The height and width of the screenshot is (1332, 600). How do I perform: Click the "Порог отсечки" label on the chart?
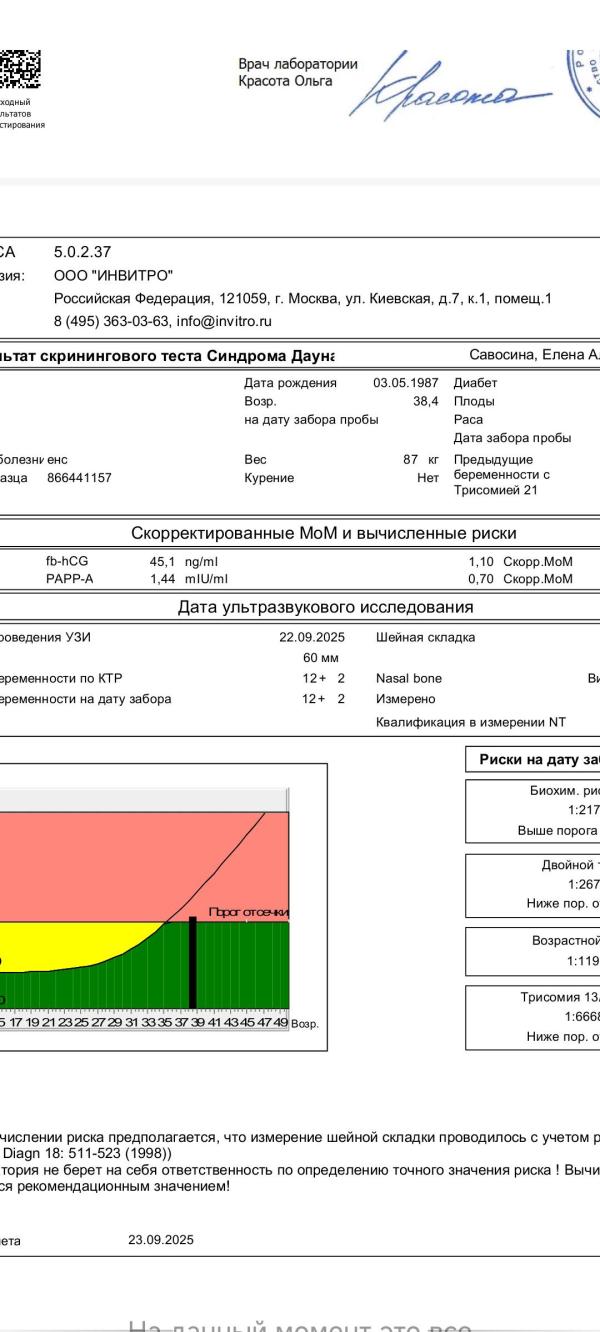point(248,913)
